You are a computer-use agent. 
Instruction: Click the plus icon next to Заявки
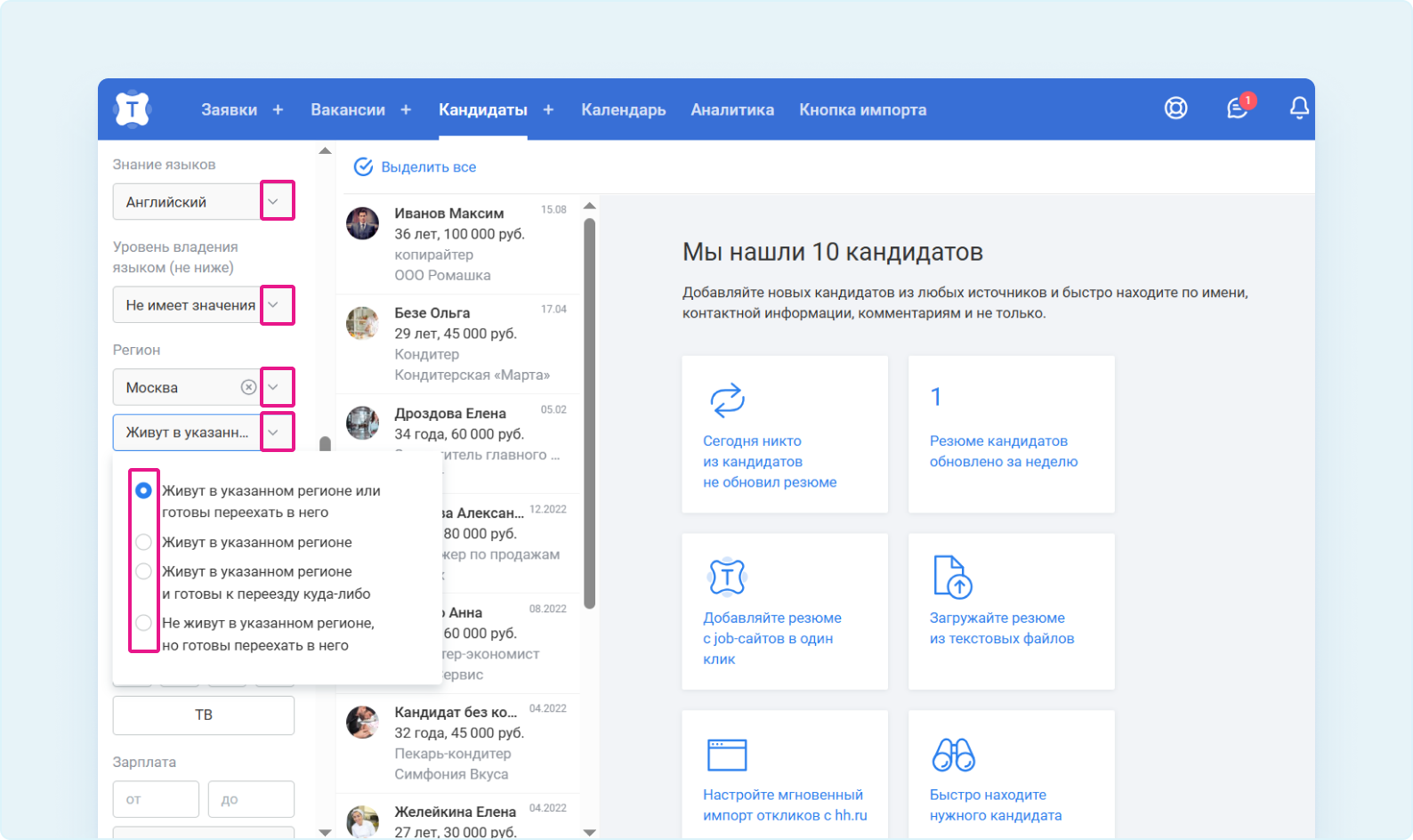(278, 109)
